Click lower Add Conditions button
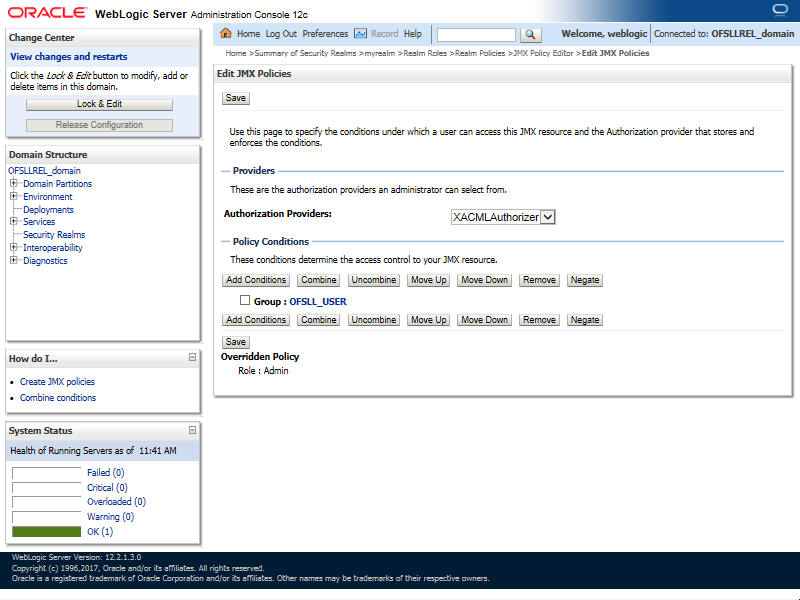 (x=256, y=320)
